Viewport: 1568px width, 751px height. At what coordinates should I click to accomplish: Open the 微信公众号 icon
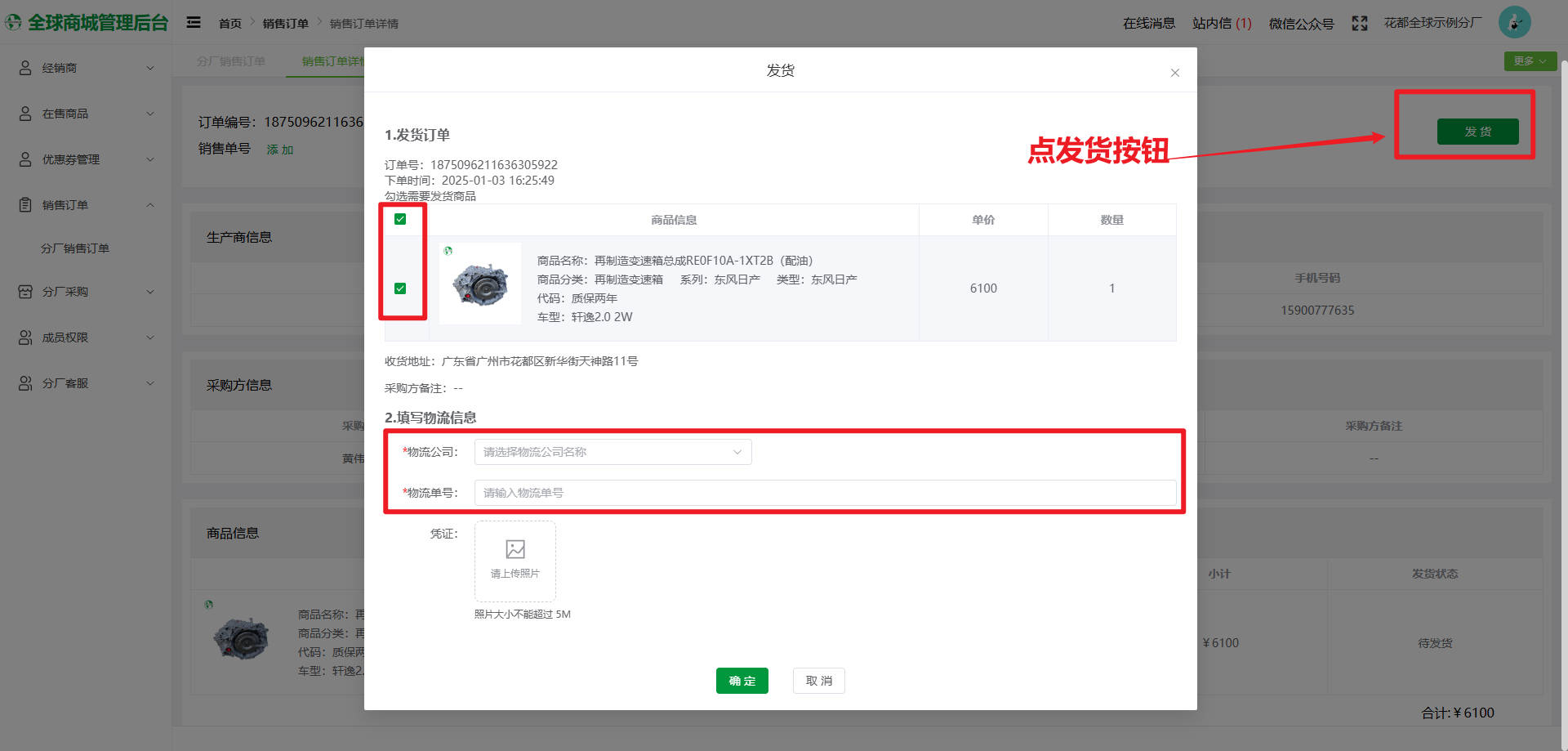point(1302,23)
